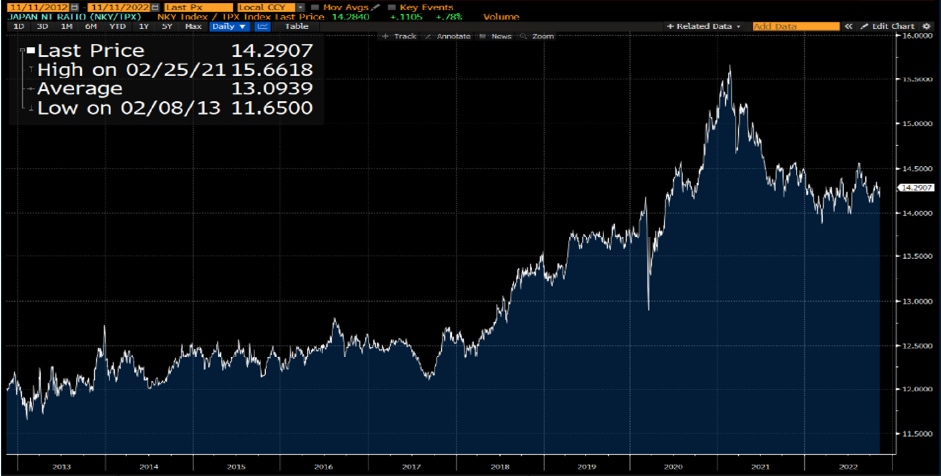
Task: Open chart settings gear icon
Action: pyautogui.click(x=925, y=26)
